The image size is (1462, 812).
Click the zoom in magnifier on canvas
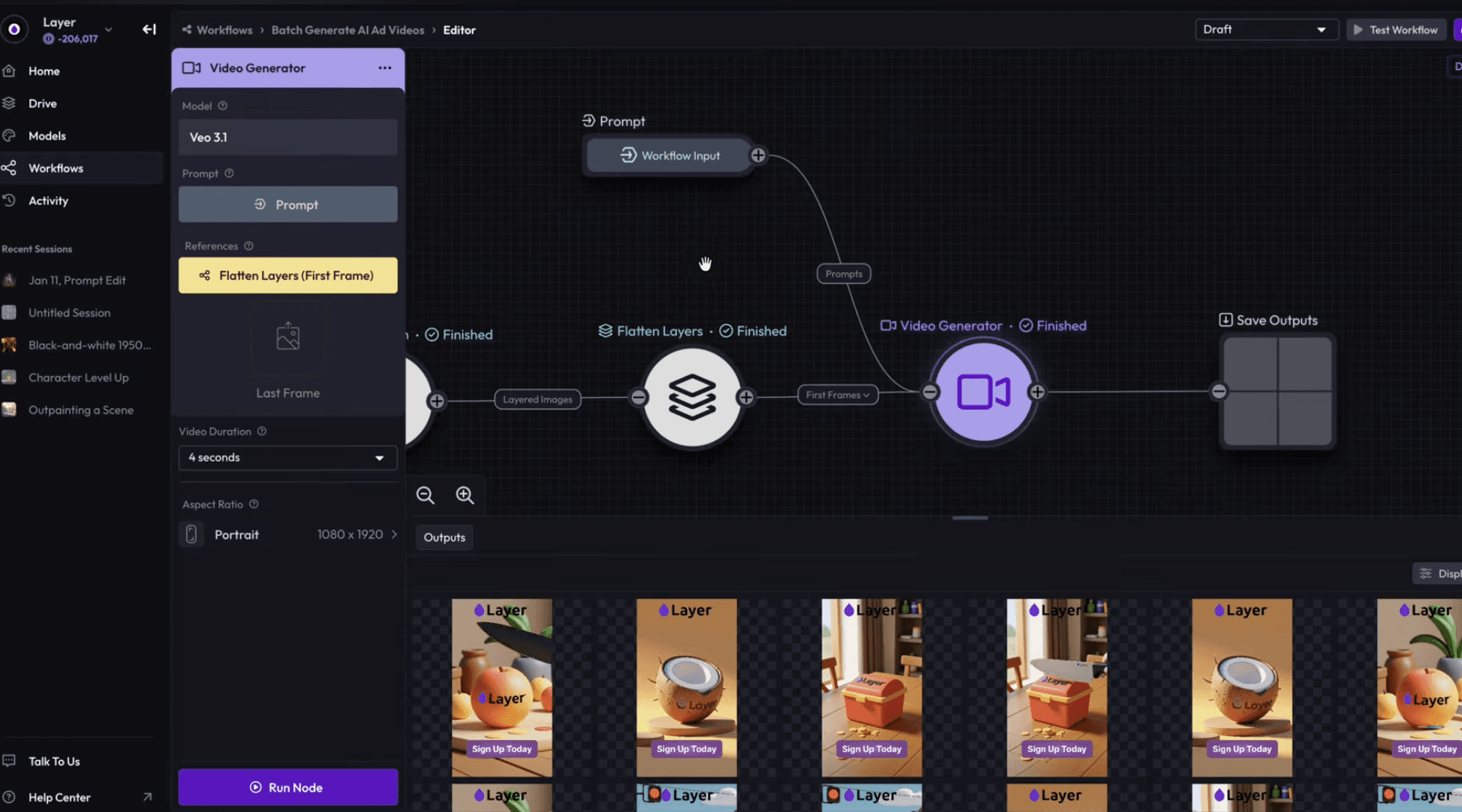(465, 495)
